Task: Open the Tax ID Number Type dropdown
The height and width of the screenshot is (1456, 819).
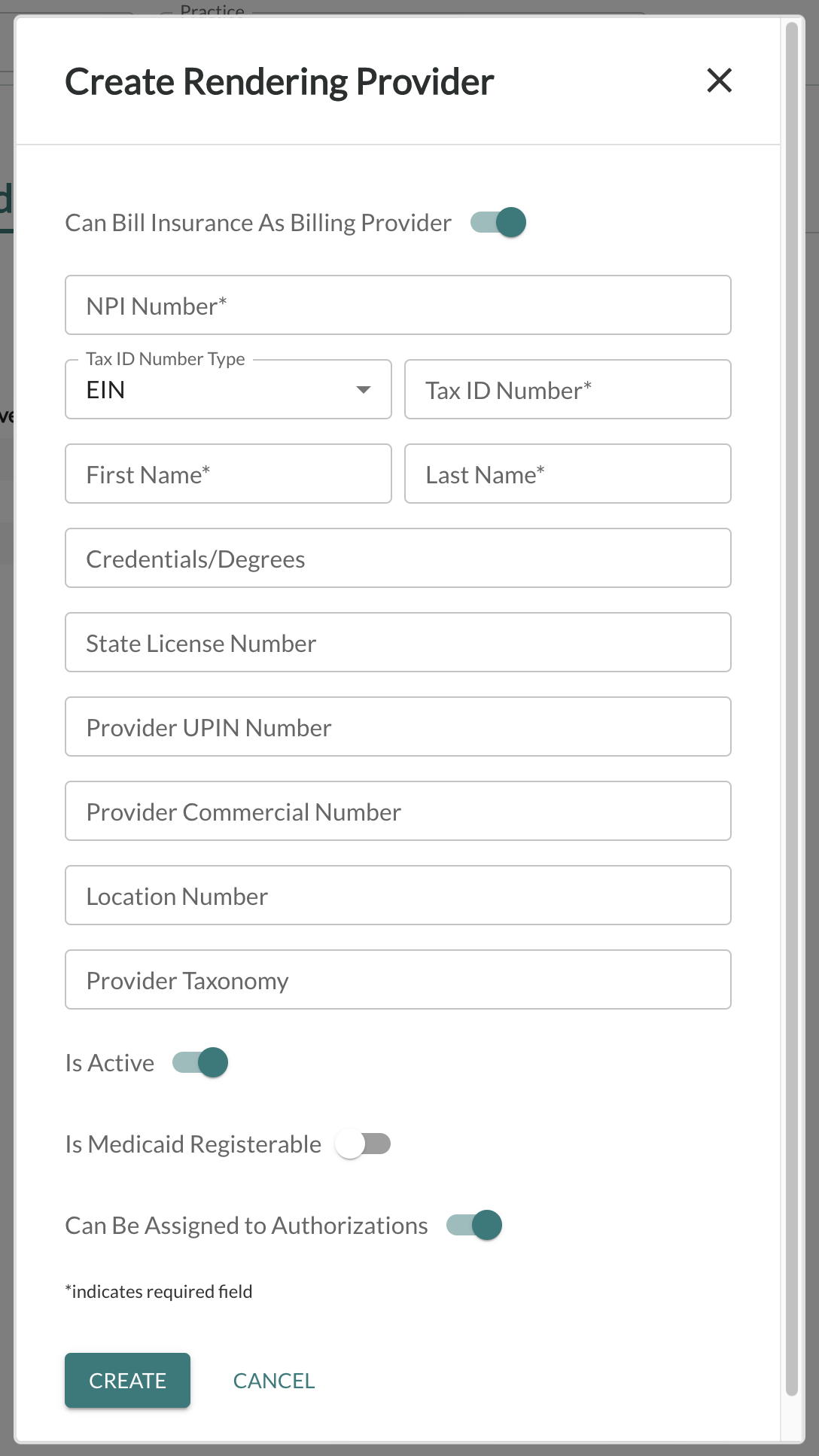Action: (228, 389)
